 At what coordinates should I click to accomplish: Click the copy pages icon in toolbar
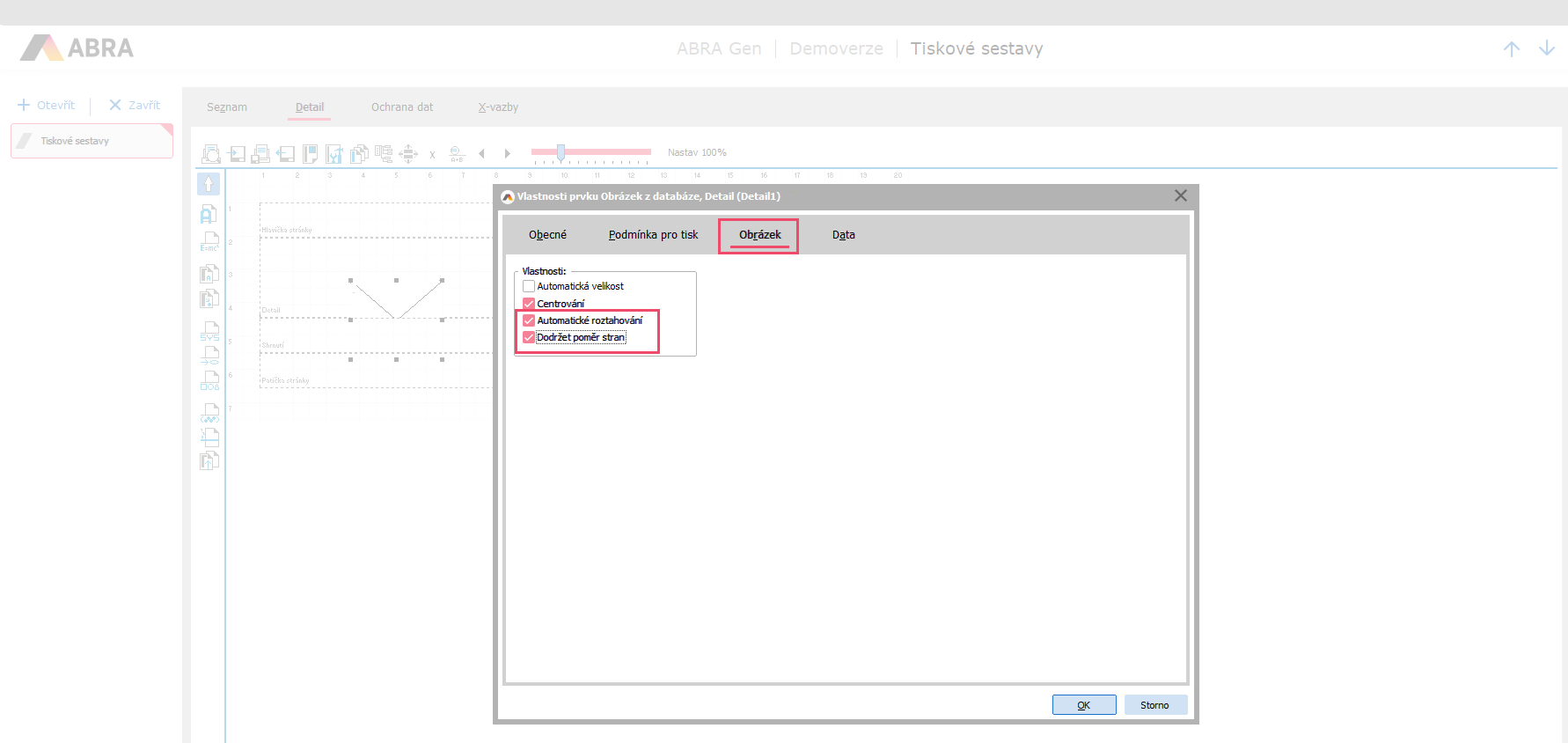359,154
